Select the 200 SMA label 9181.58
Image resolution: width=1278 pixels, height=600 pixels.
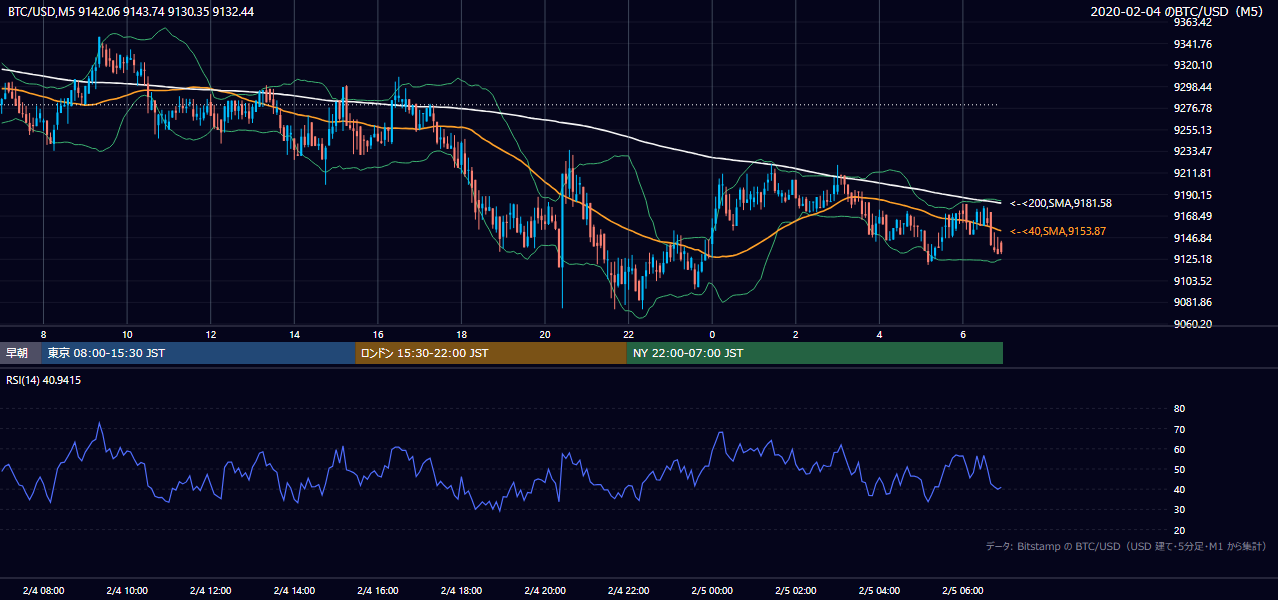pos(1061,203)
